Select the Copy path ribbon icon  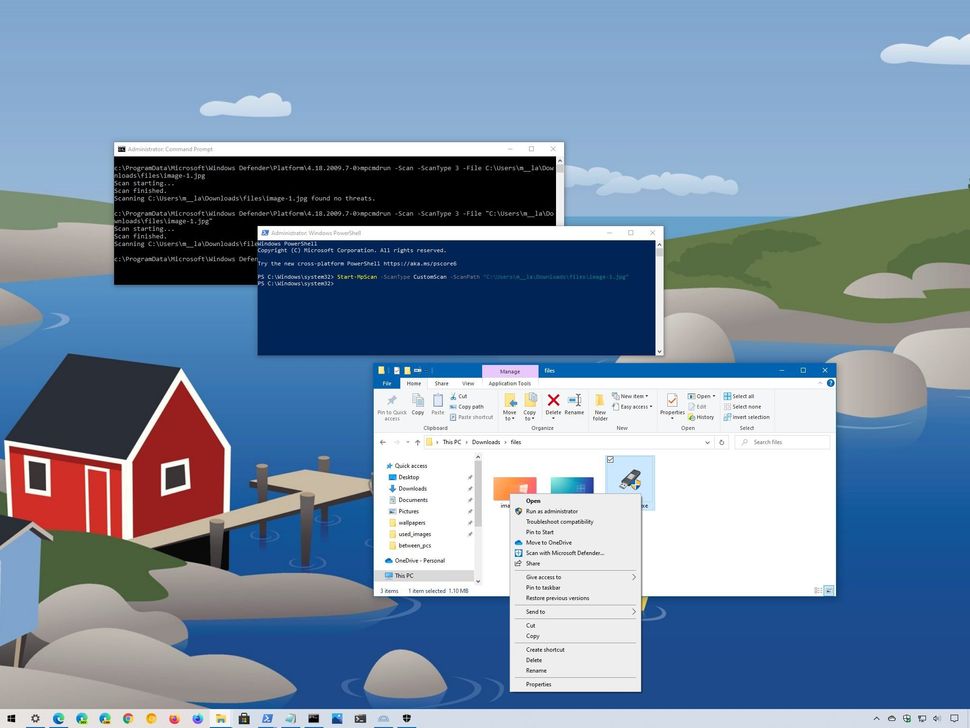point(468,407)
